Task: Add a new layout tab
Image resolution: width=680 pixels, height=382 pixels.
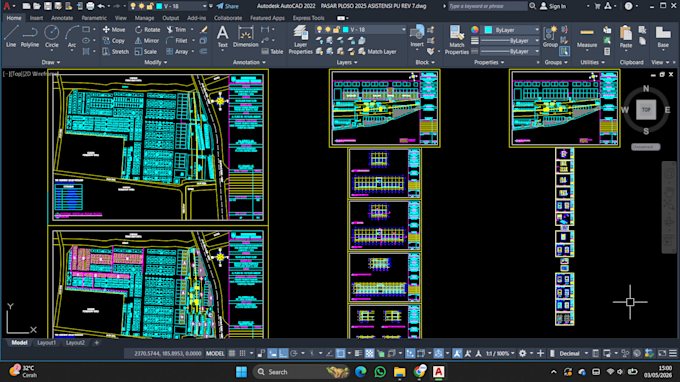Action: (x=96, y=343)
